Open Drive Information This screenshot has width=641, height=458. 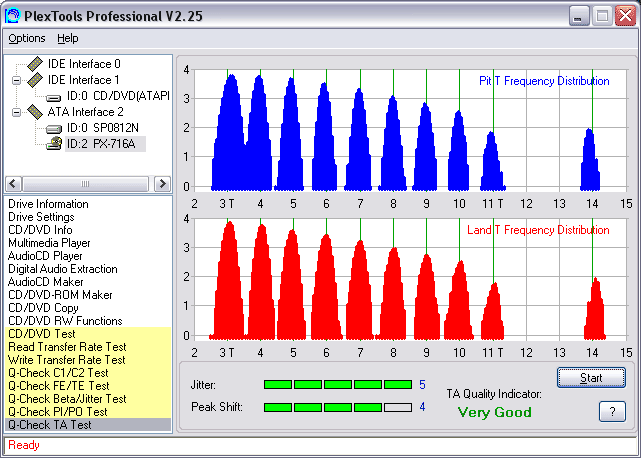point(48,204)
